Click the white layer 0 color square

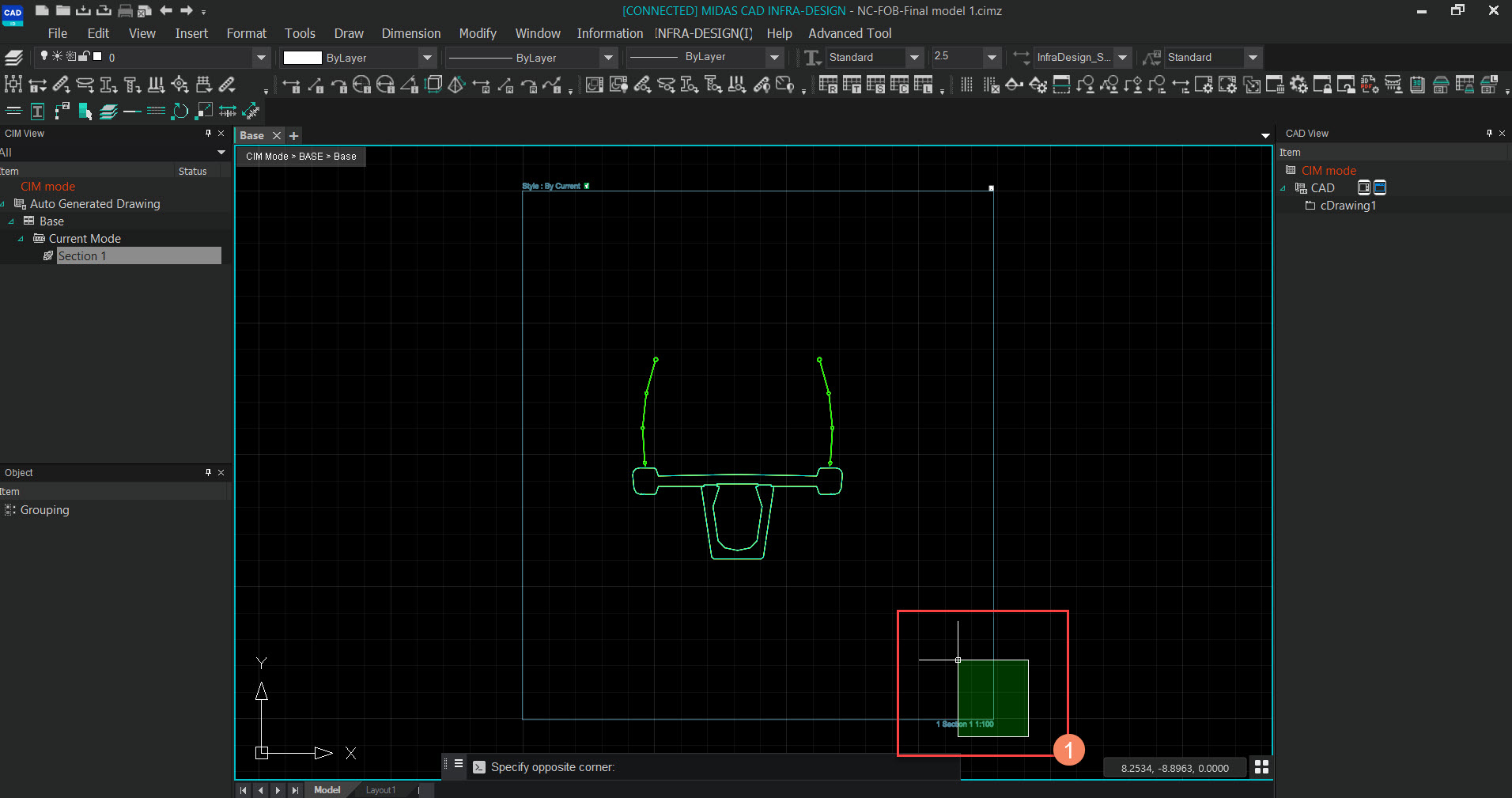coord(97,55)
